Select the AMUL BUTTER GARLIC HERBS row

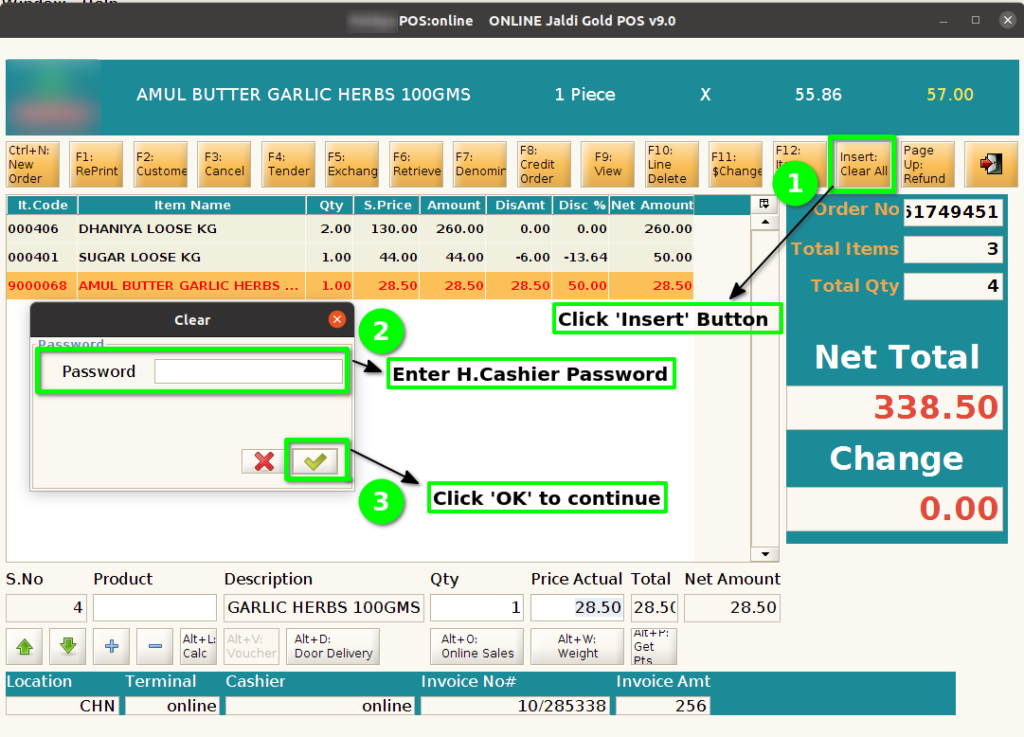click(x=350, y=285)
